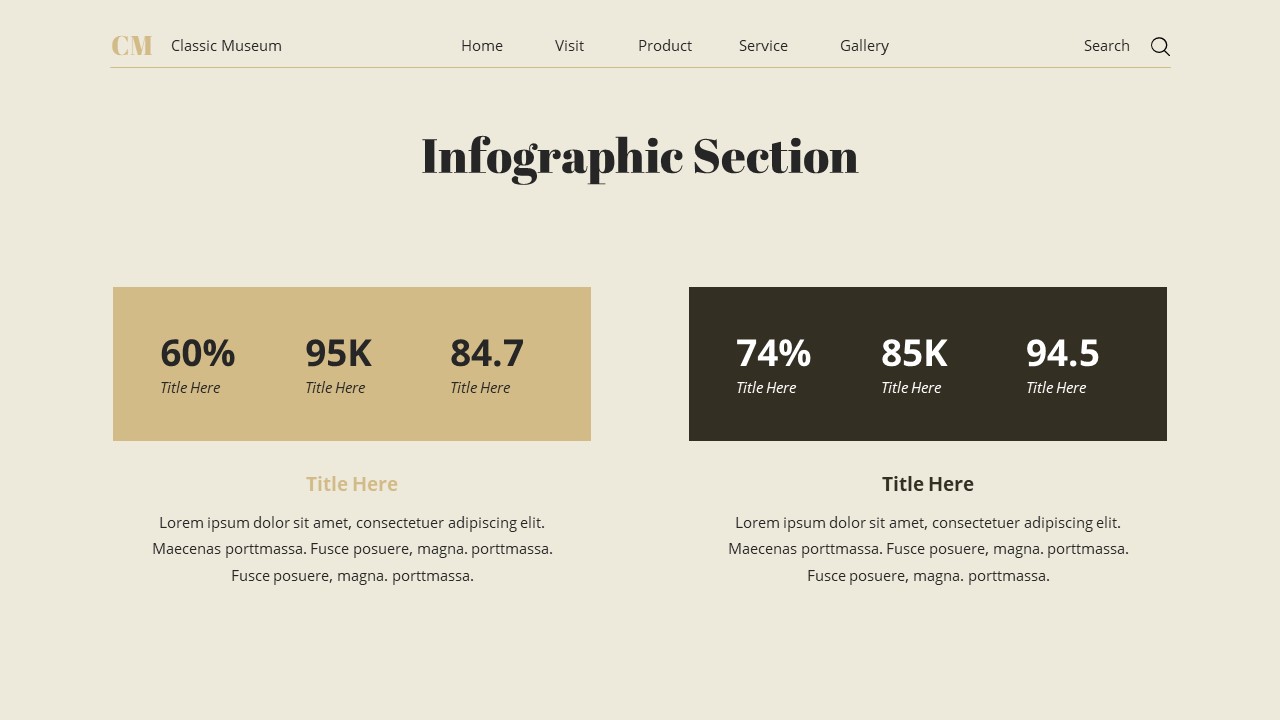The height and width of the screenshot is (720, 1280).
Task: Click the gold Title Here heading
Action: click(351, 483)
